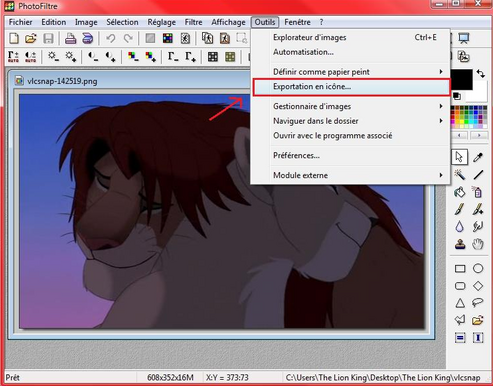Viewport: 493px width, 386px height.
Task: Click the Open file folder icon
Action: click(x=31, y=38)
